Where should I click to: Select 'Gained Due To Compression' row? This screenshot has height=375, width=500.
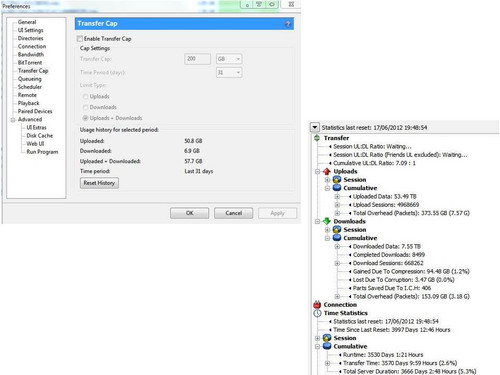click(x=411, y=271)
